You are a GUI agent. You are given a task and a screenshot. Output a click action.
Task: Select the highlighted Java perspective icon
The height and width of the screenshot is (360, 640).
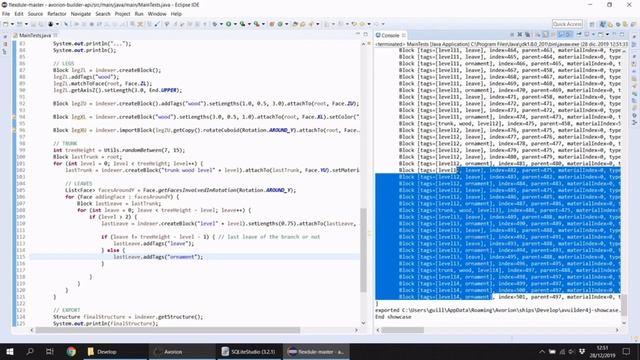pos(603,24)
